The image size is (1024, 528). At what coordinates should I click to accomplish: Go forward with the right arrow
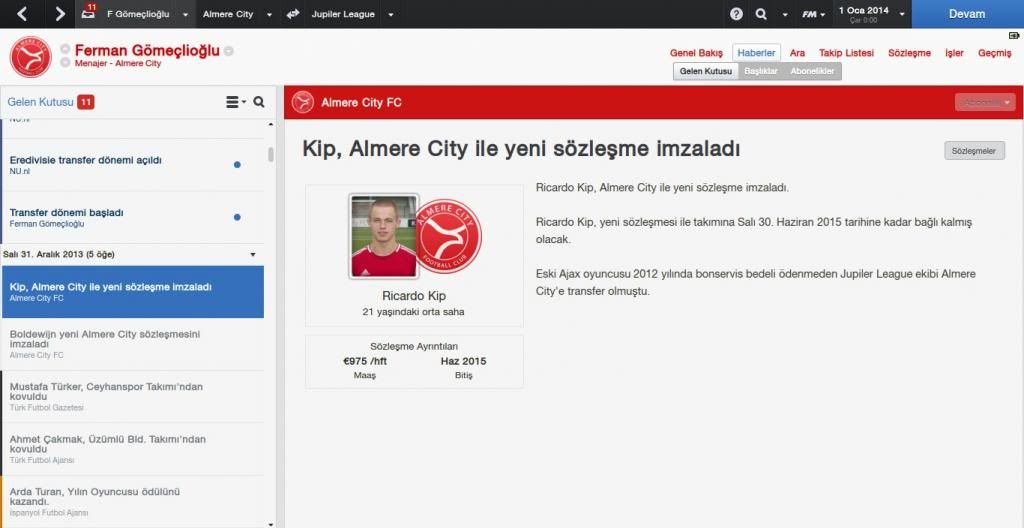(x=59, y=14)
